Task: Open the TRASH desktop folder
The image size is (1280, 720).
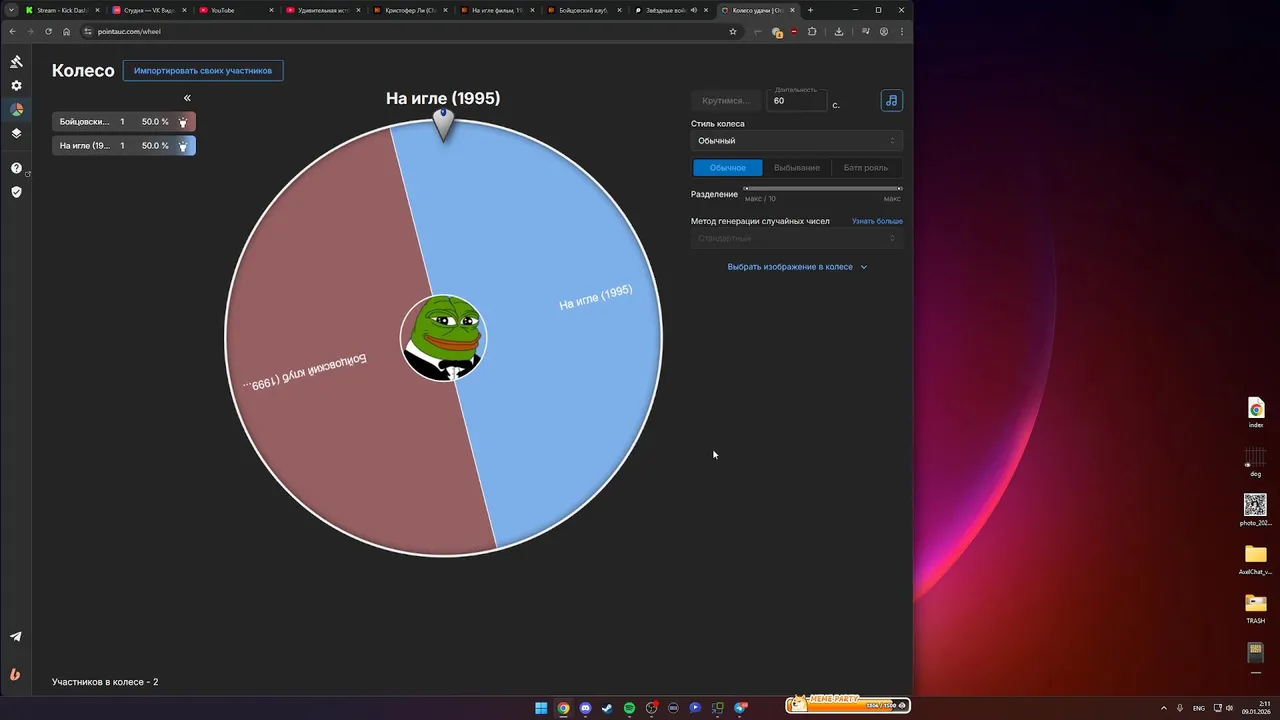Action: coord(1256,608)
